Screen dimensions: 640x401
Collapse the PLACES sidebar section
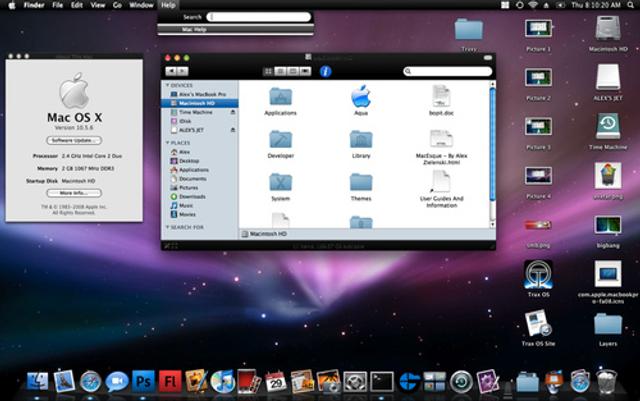coord(168,143)
